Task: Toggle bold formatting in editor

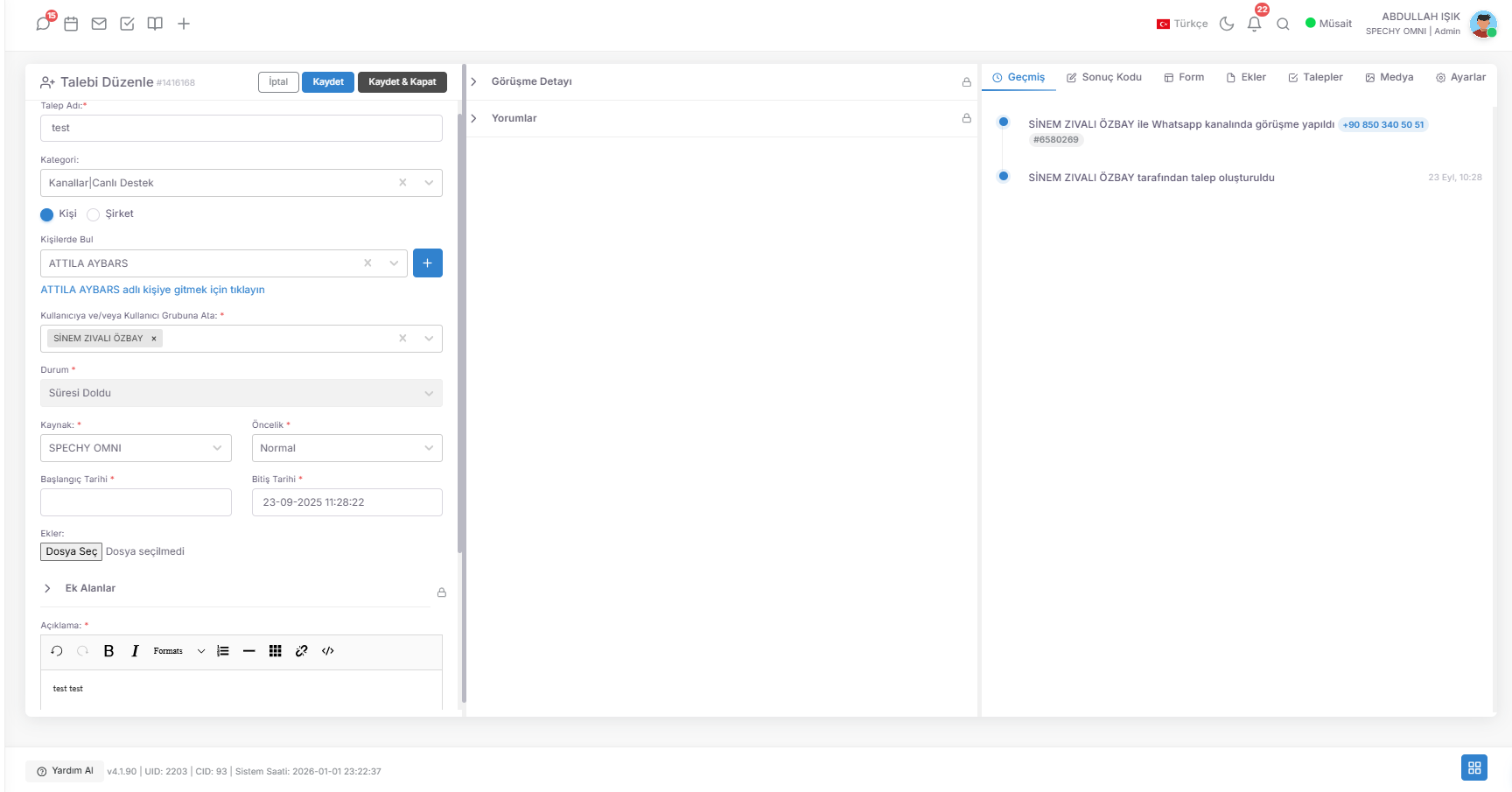Action: tap(109, 651)
